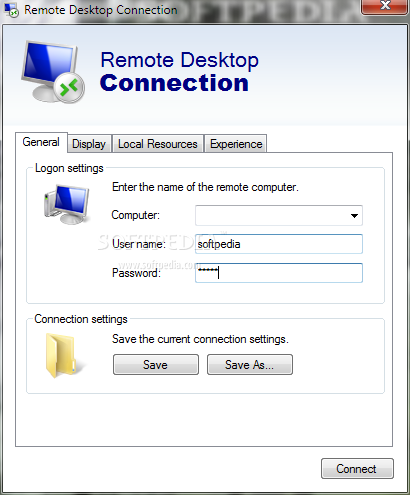Click the 'Password:' label

coord(136,273)
